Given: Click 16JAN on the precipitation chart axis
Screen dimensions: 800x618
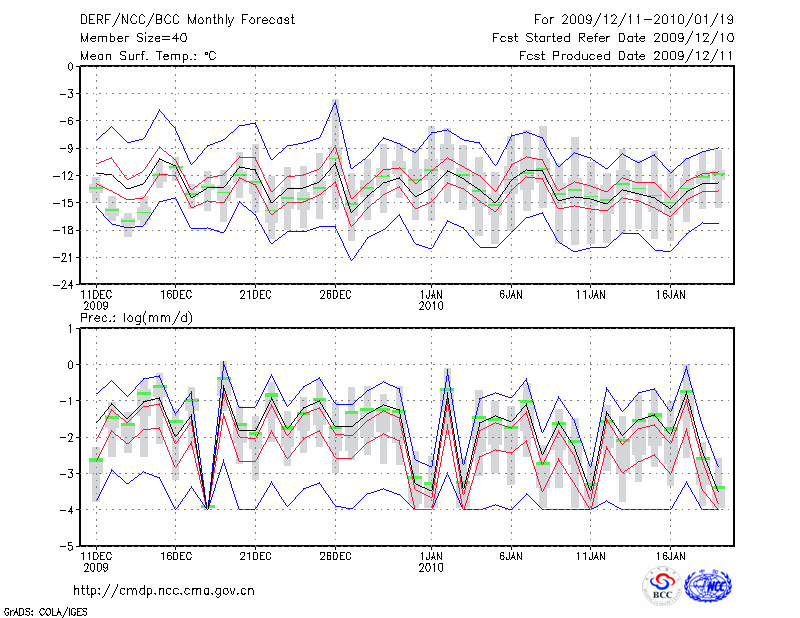Looking at the screenshot, I should pyautogui.click(x=671, y=554).
